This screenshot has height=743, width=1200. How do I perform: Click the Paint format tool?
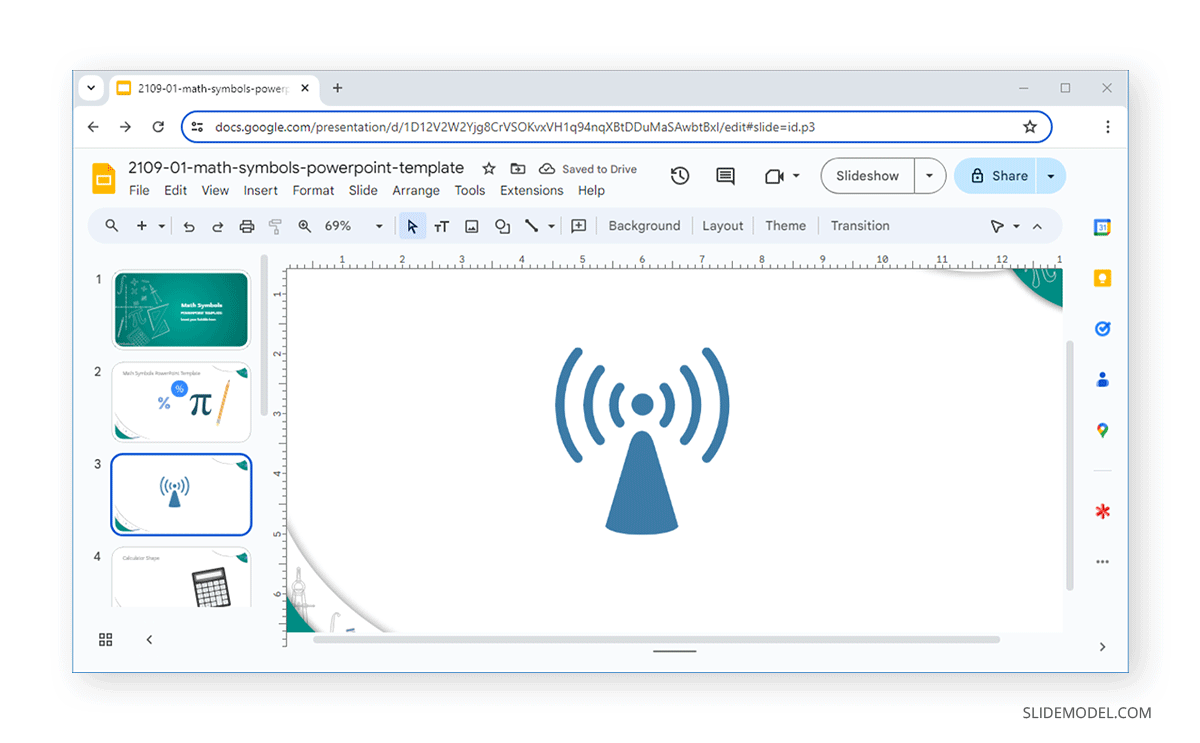(275, 226)
